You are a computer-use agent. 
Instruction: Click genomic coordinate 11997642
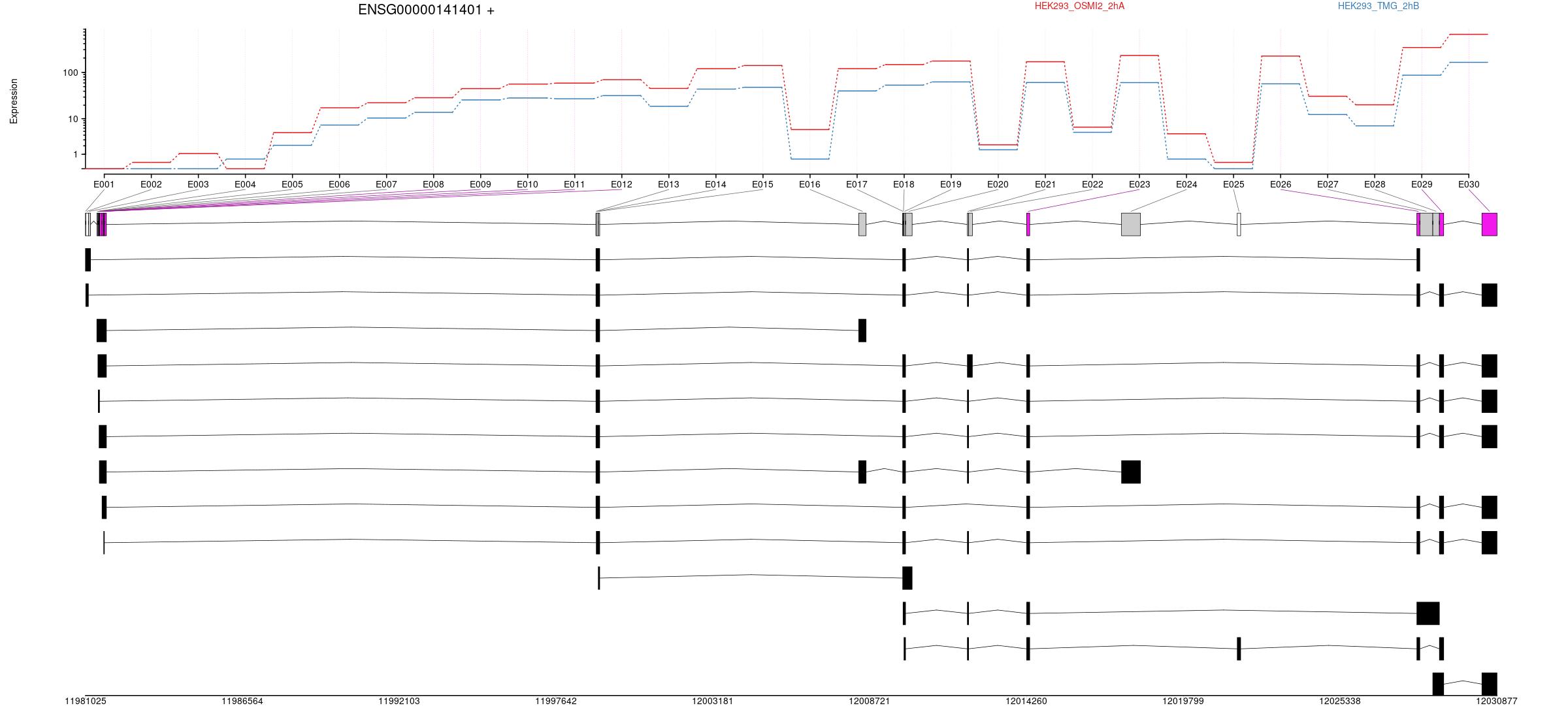click(x=556, y=702)
